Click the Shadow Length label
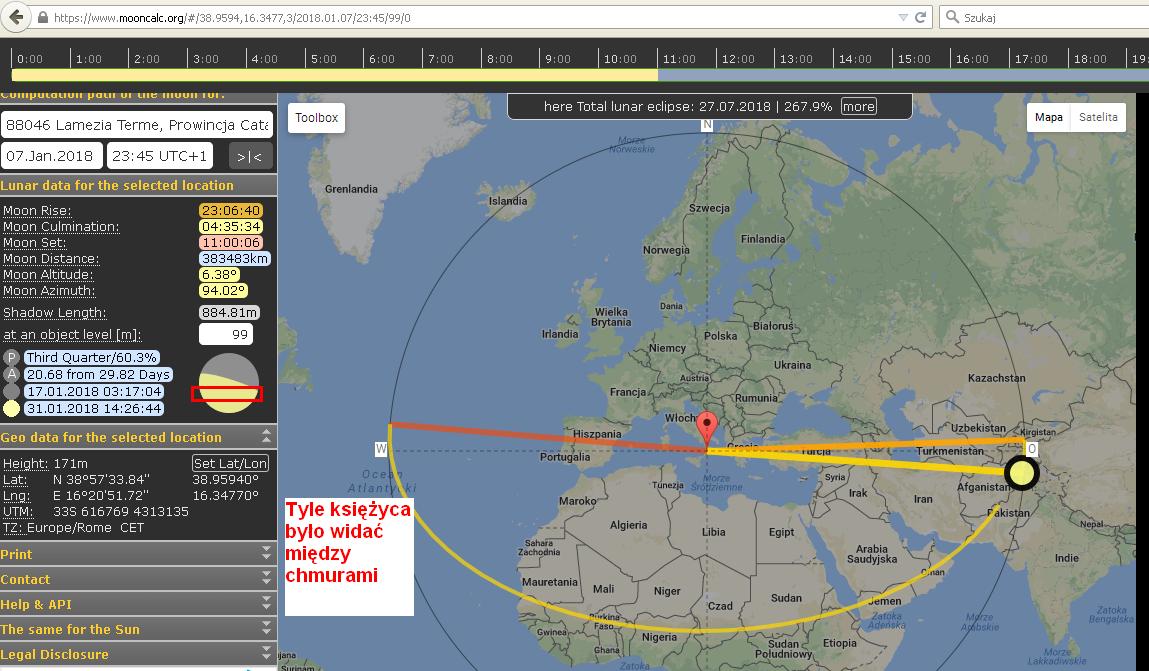The image size is (1149, 671). (x=54, y=313)
